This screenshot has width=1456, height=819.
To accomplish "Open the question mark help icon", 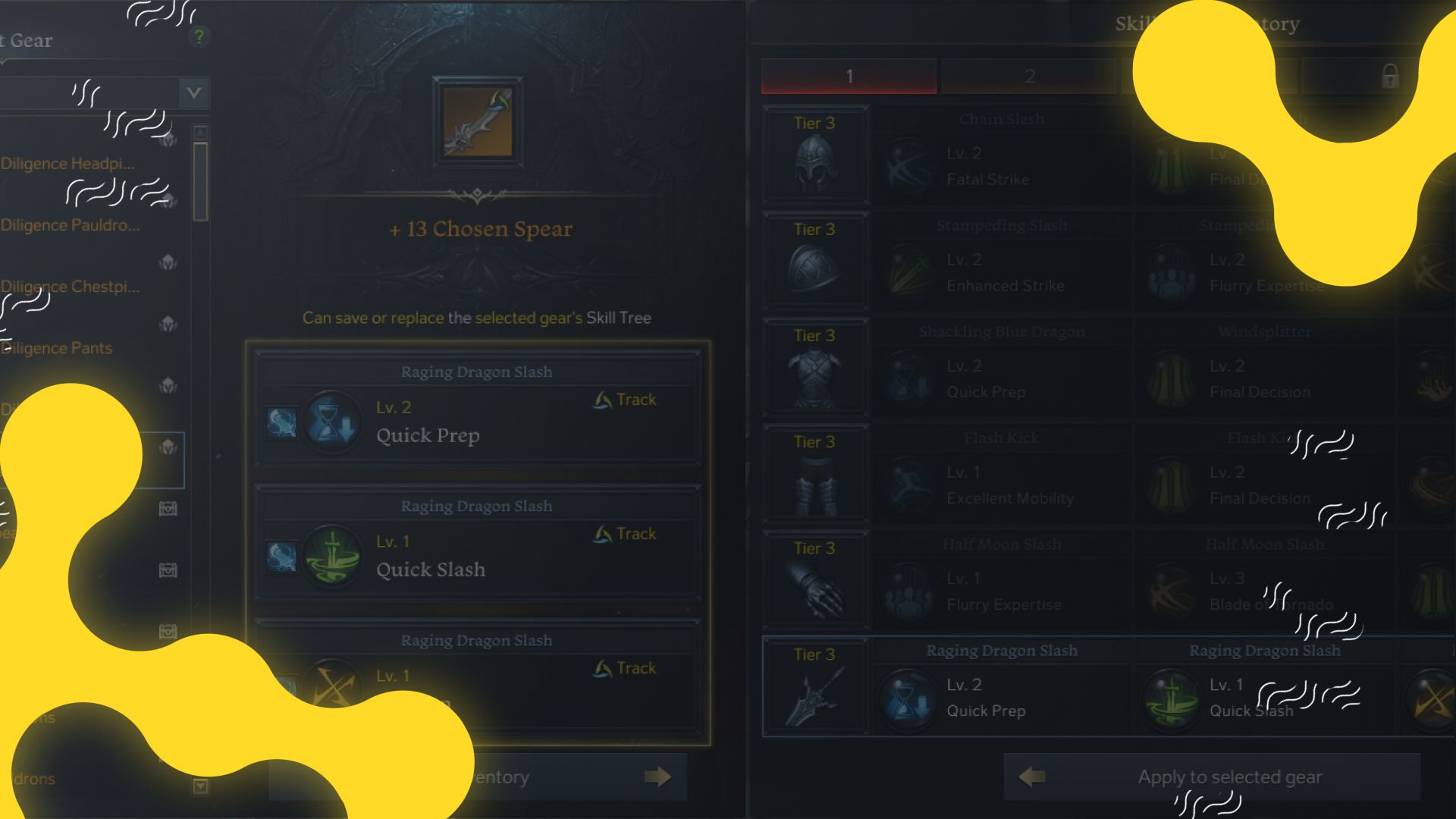I will (199, 36).
